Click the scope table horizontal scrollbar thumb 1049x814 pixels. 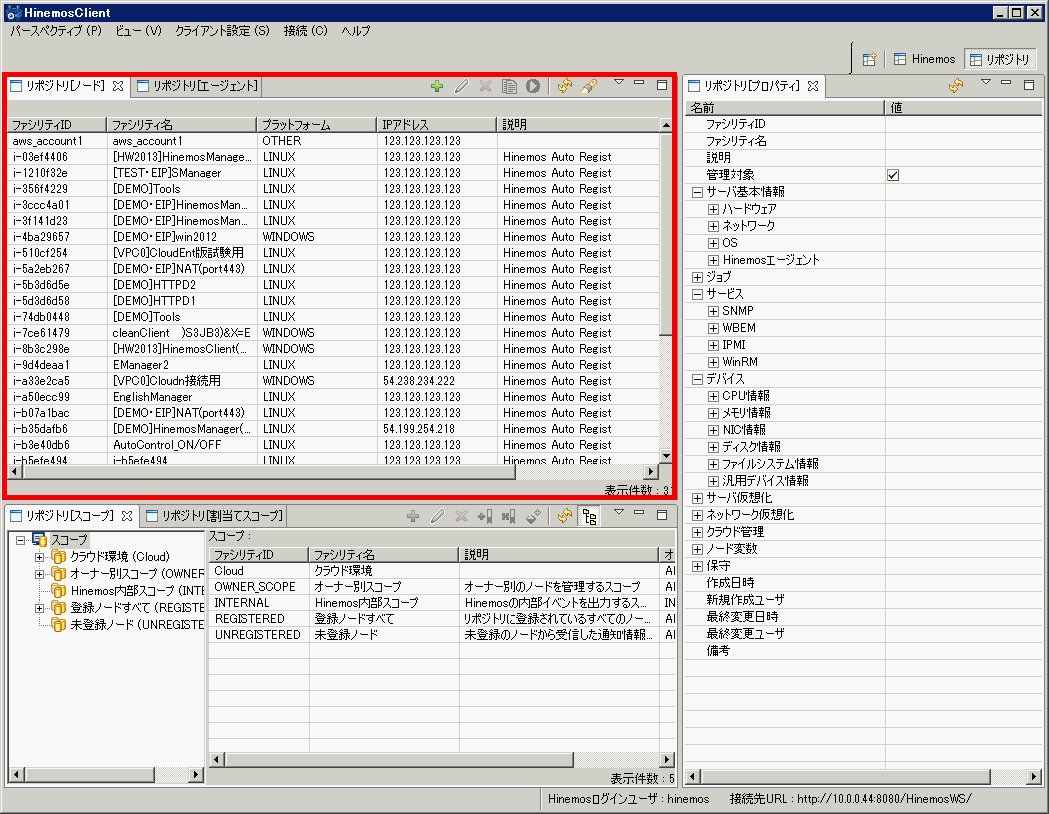[399, 760]
